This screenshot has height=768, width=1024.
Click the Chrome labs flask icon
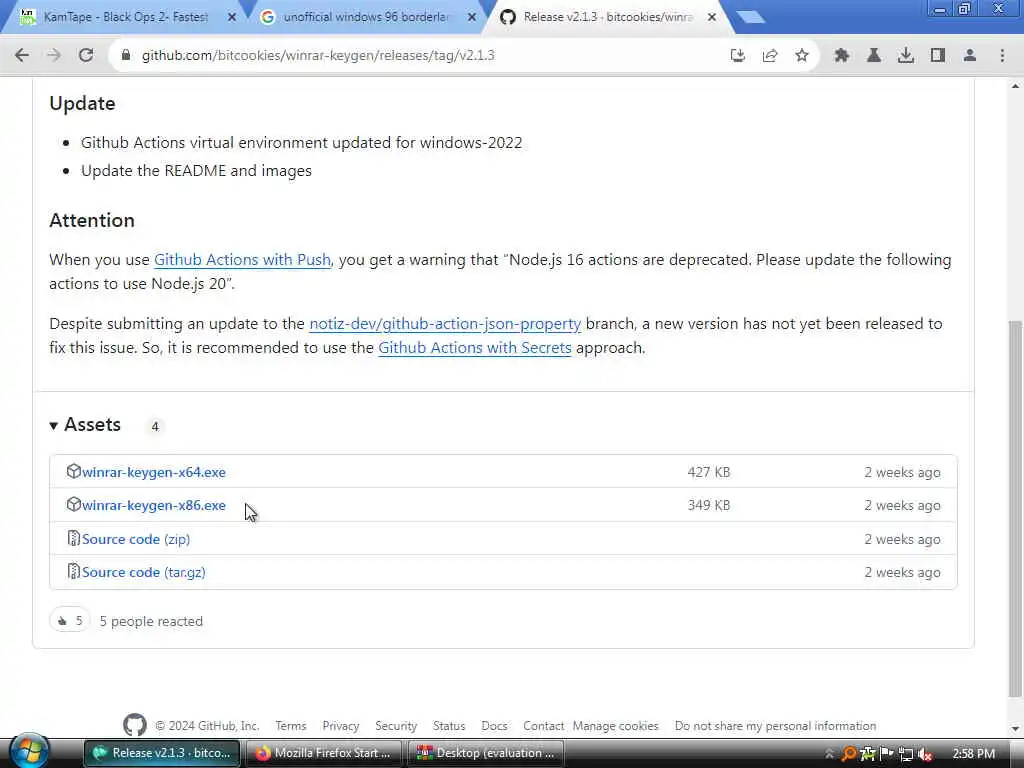coord(873,56)
